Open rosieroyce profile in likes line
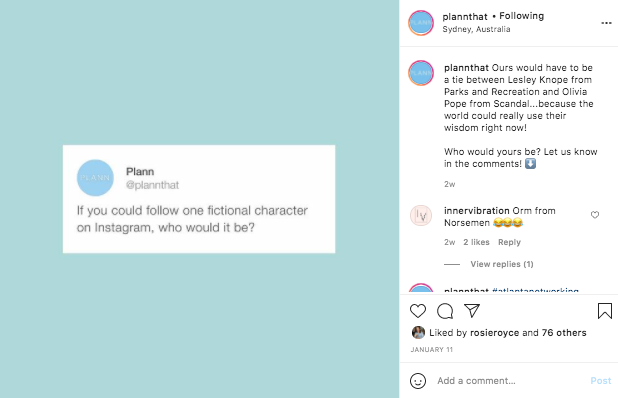 click(x=494, y=333)
